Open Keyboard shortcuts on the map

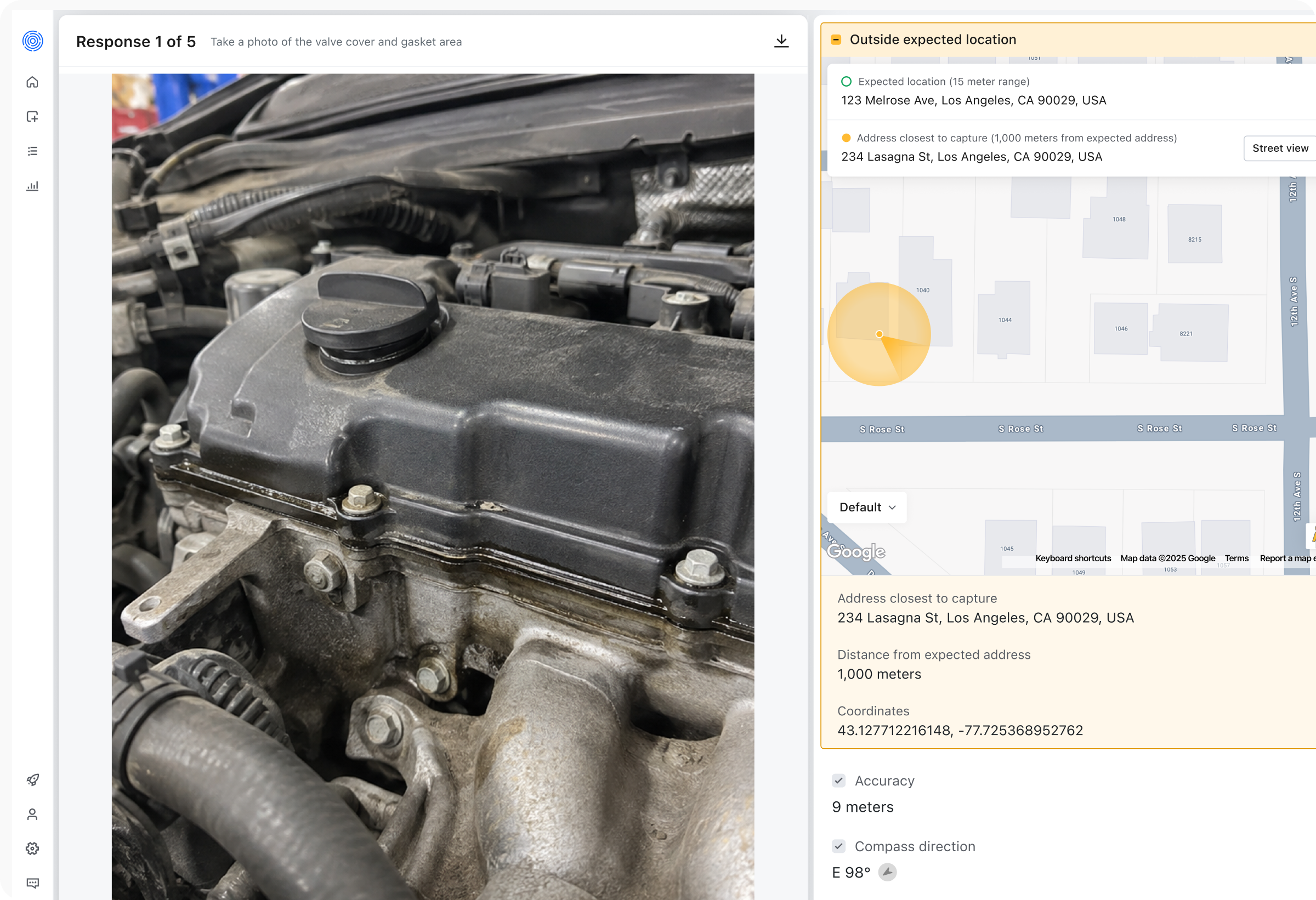click(1073, 558)
